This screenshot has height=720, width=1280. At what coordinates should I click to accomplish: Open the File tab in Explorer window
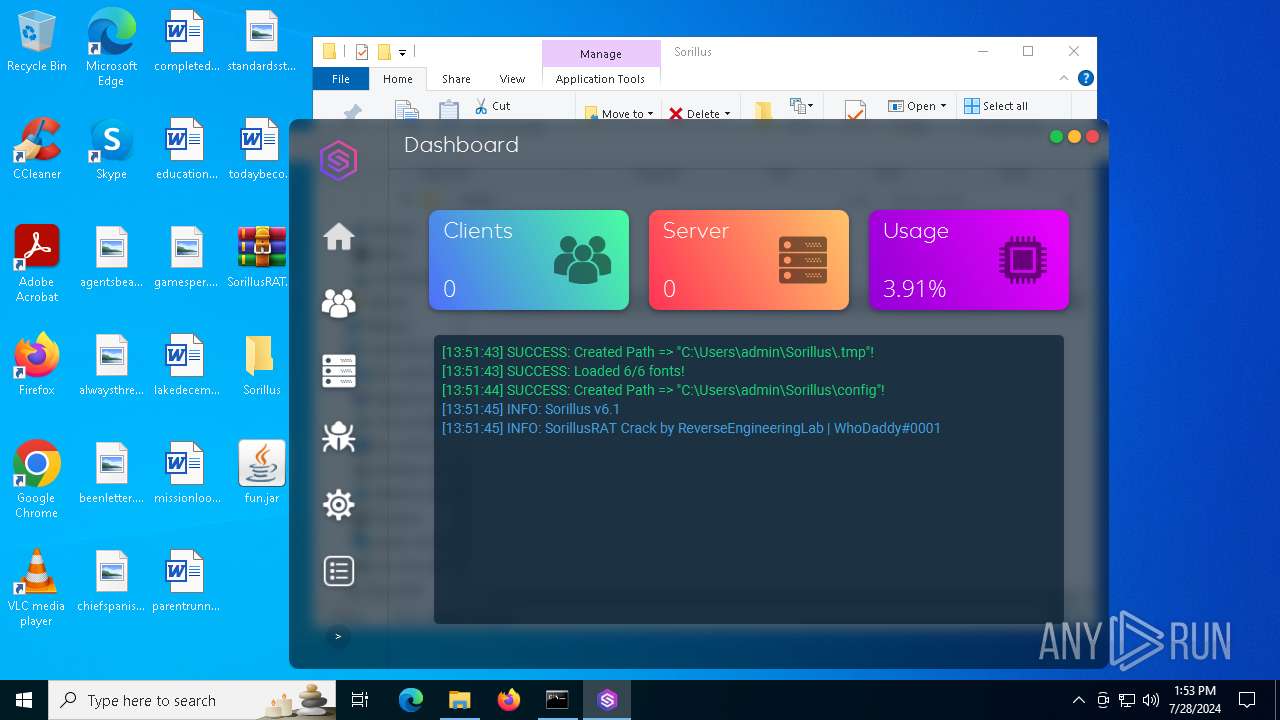pyautogui.click(x=341, y=79)
